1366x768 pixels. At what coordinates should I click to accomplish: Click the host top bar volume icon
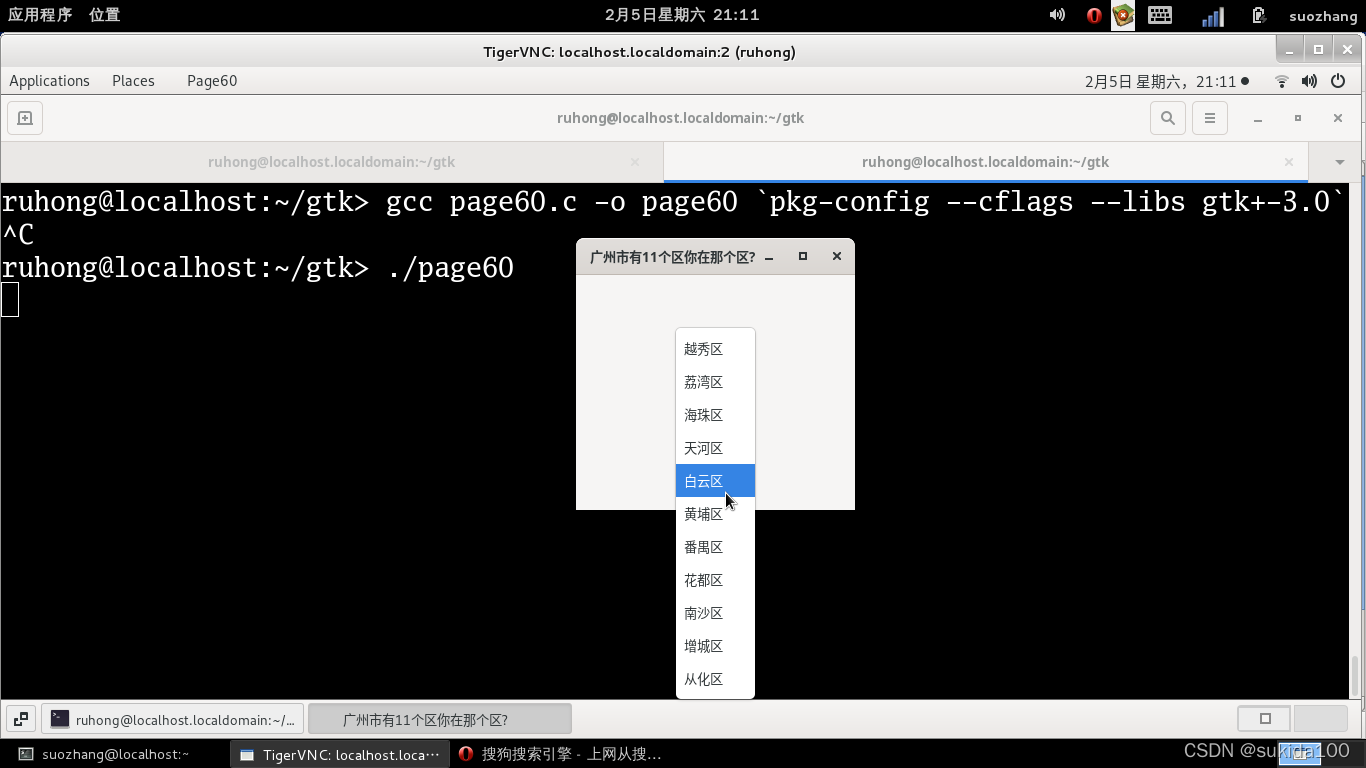tap(1057, 15)
